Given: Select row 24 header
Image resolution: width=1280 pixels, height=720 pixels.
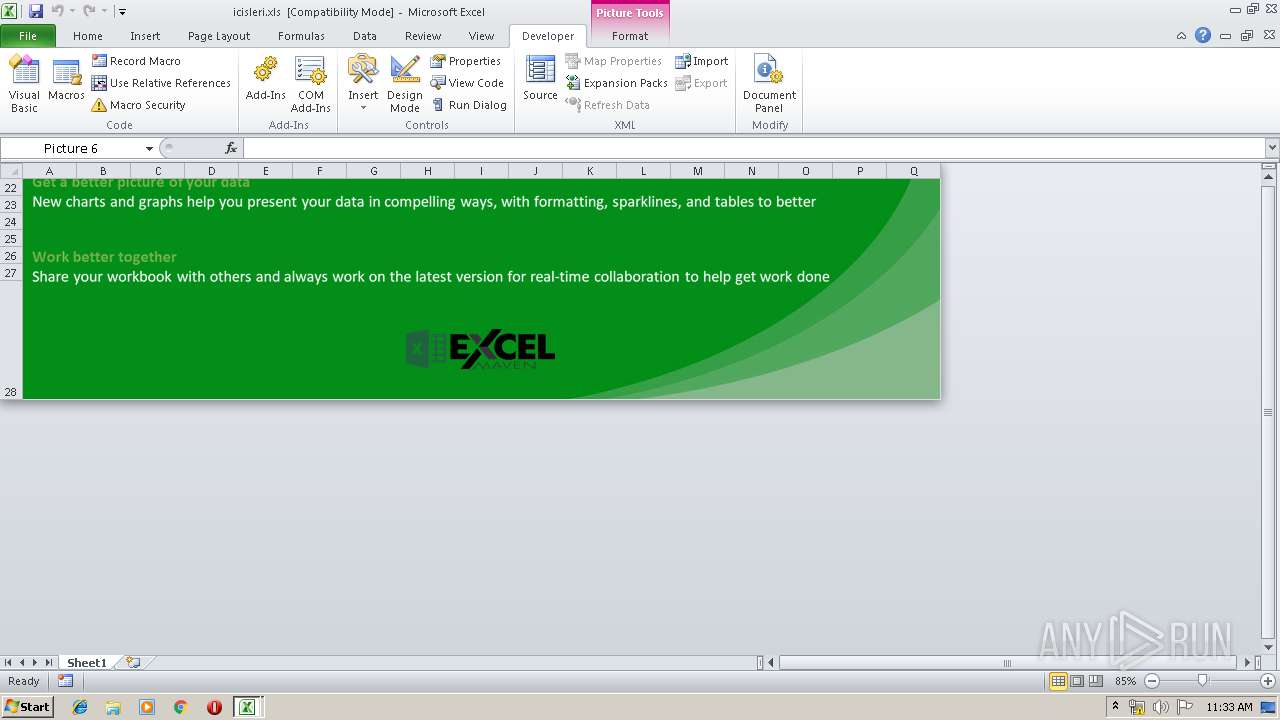Looking at the screenshot, I should [11, 221].
